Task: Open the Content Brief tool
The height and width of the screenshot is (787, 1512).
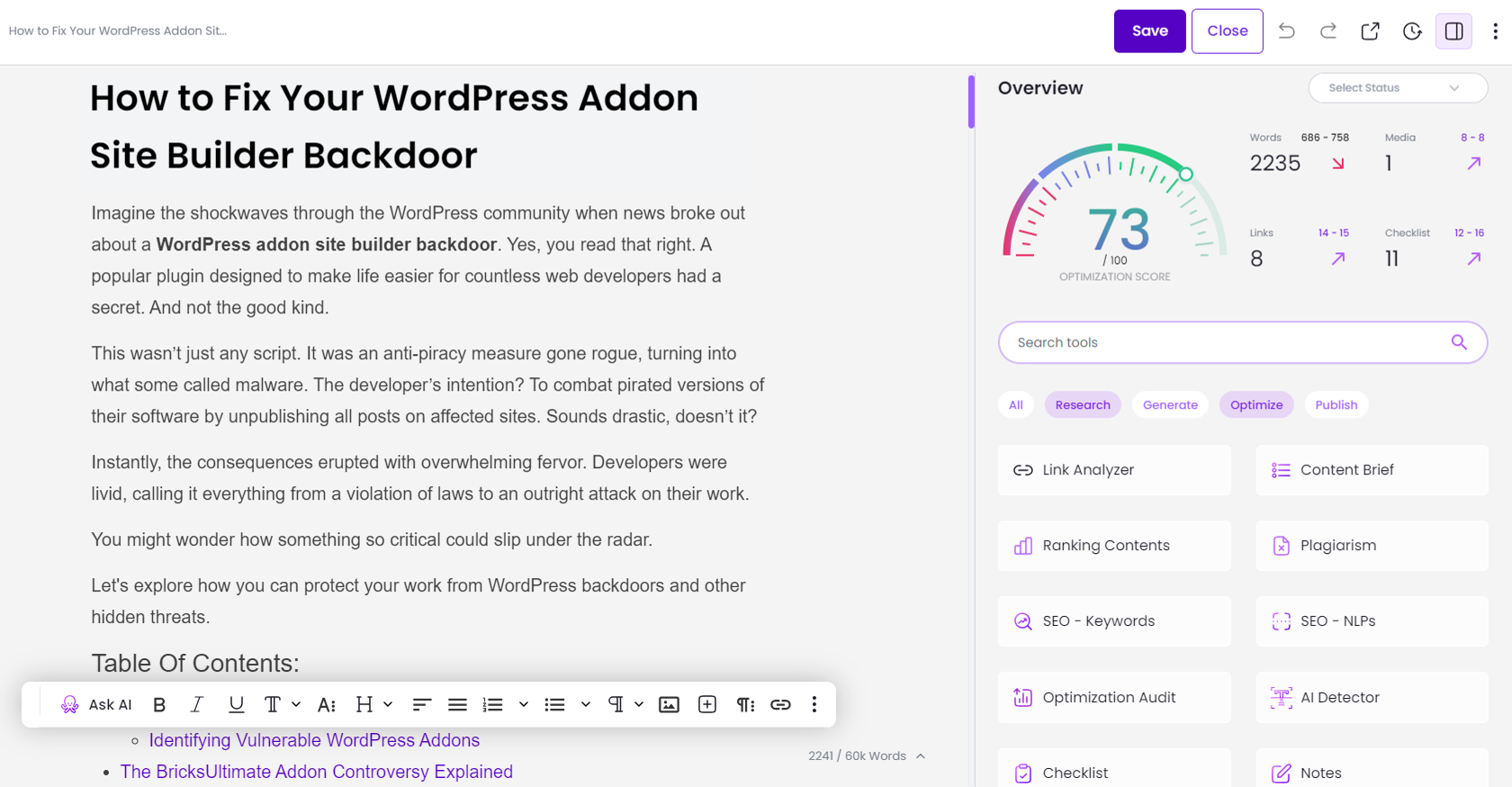Action: click(x=1372, y=470)
